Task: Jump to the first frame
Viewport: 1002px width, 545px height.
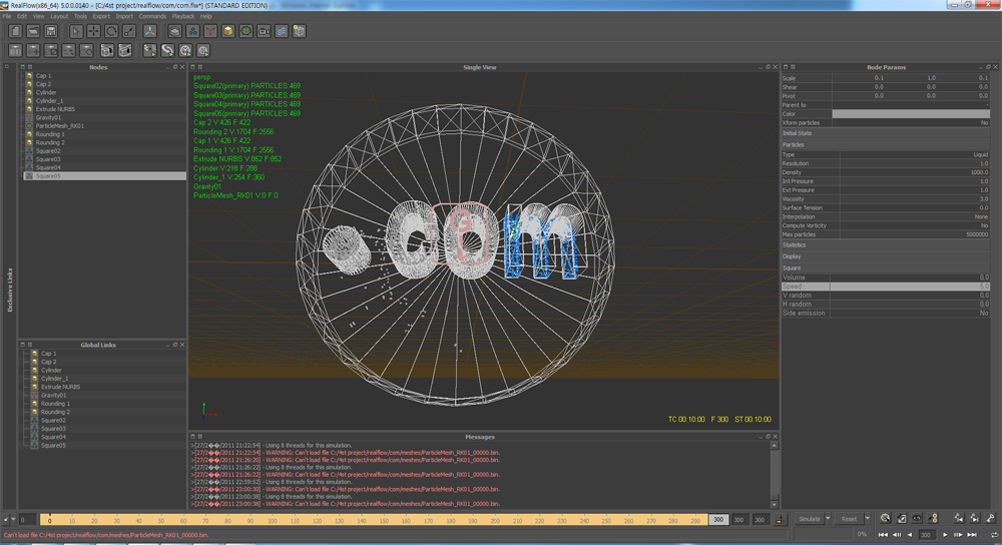Action: tap(883, 535)
